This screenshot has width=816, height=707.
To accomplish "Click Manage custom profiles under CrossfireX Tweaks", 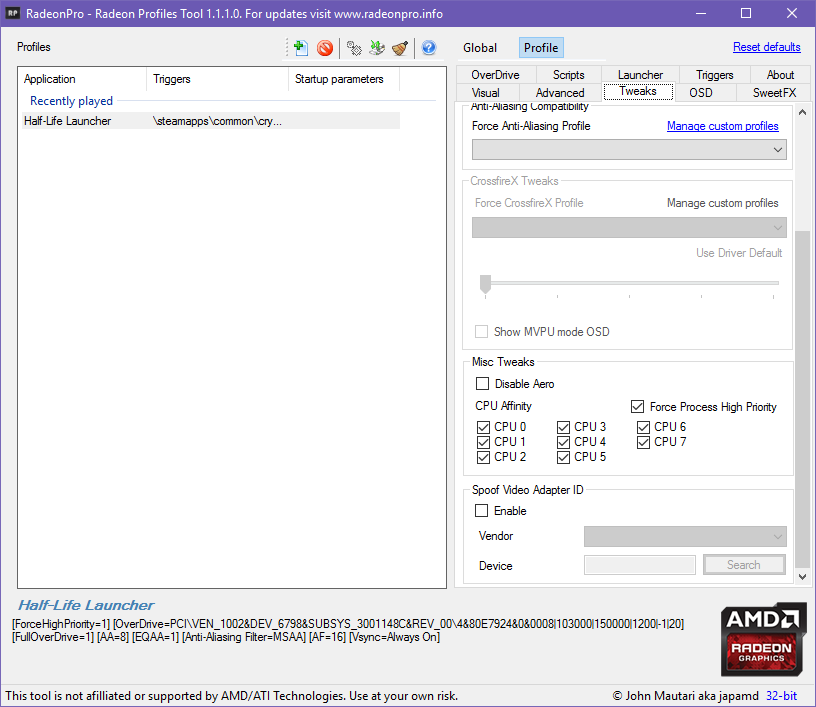I will click(x=723, y=203).
